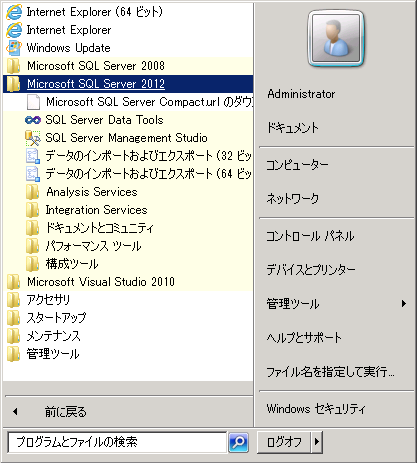Expand the Microsoft Visual Studio 2010 label
Screen dimensions: 417x463
point(101,282)
